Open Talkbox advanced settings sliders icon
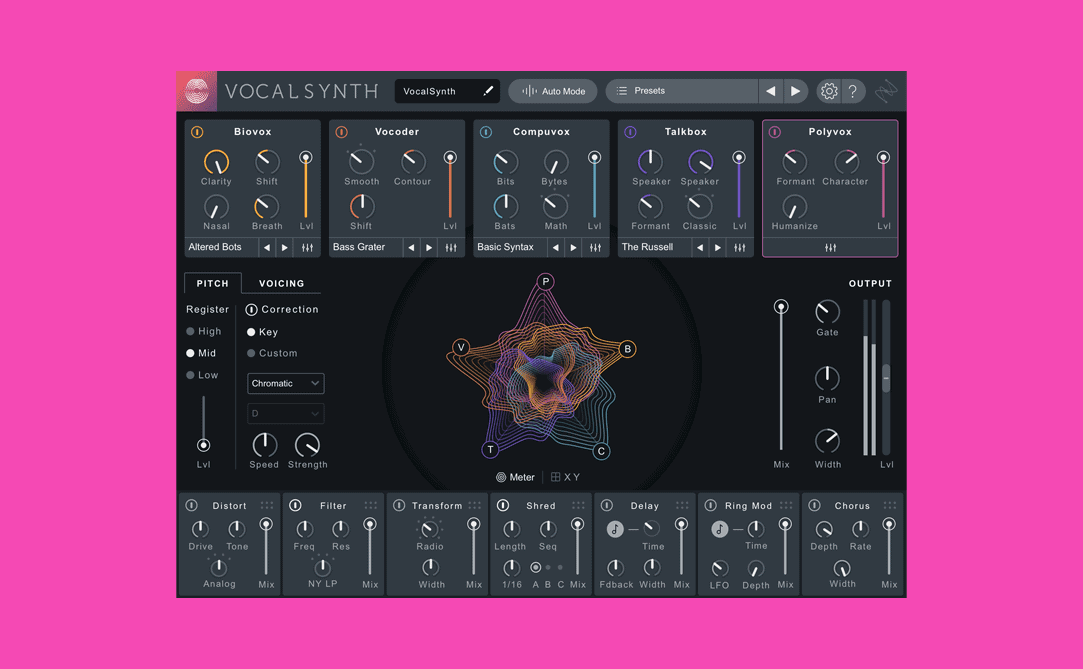Screen dimensions: 1083x669 (x=740, y=247)
